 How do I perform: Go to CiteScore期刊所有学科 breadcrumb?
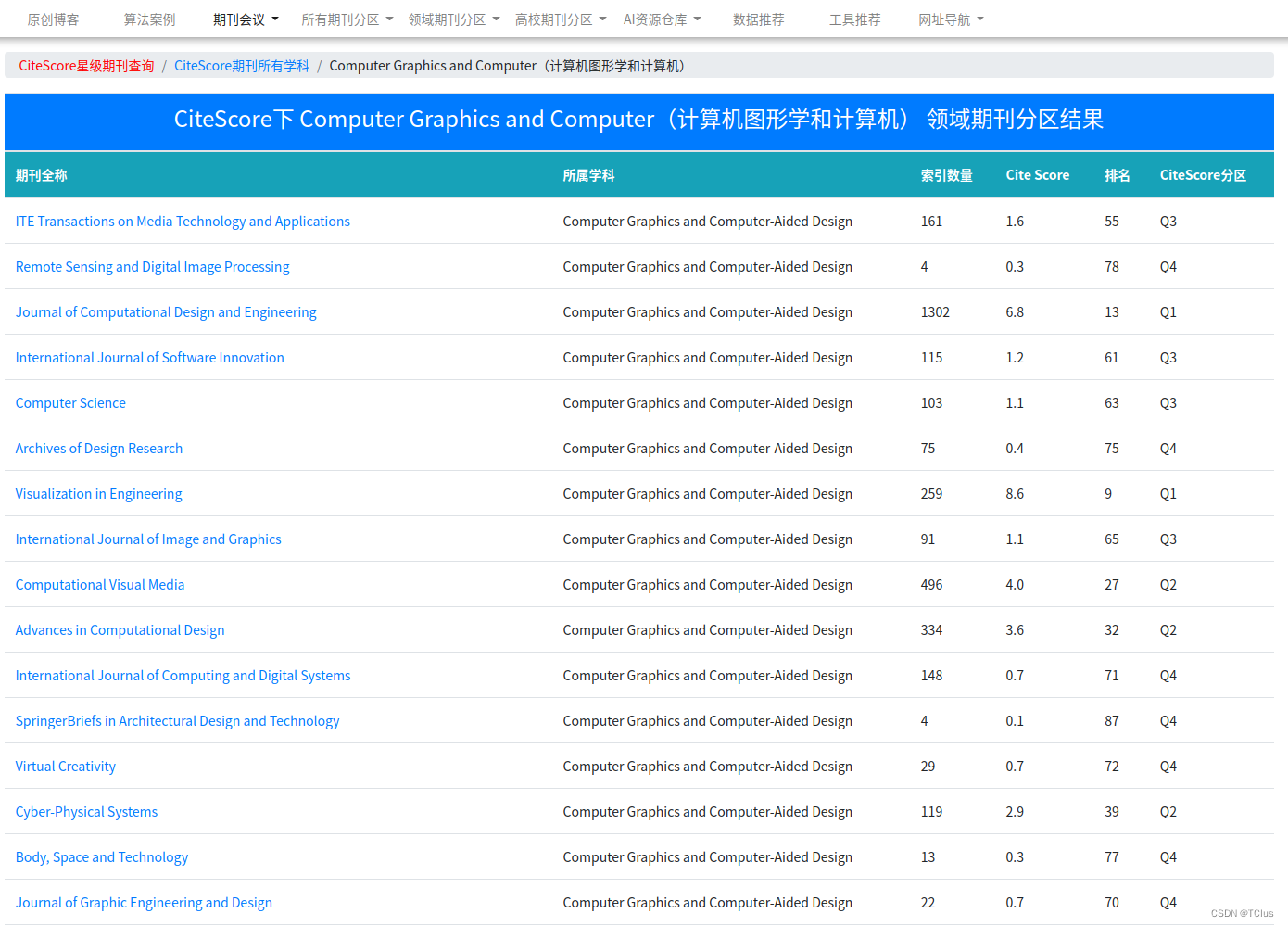click(242, 66)
